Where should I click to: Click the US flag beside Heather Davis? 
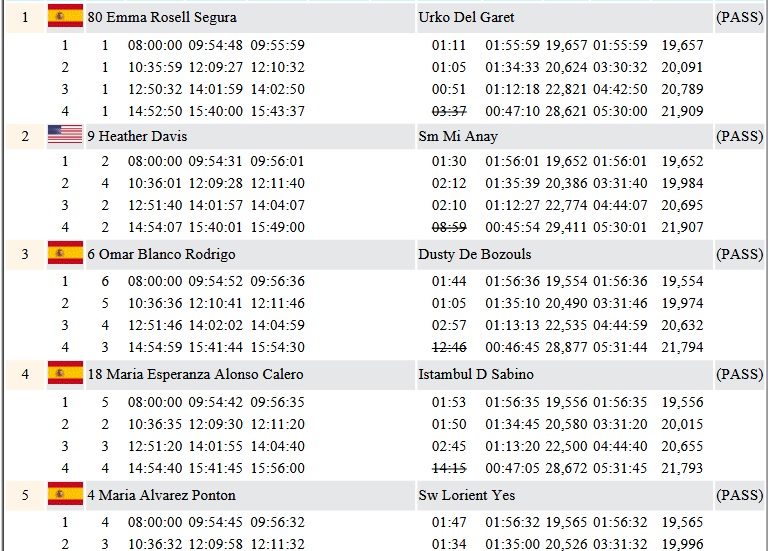click(65, 136)
